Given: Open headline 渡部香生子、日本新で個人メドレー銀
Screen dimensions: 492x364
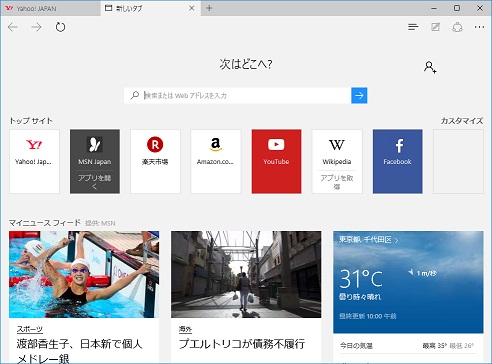Looking at the screenshot, I should (79, 351).
